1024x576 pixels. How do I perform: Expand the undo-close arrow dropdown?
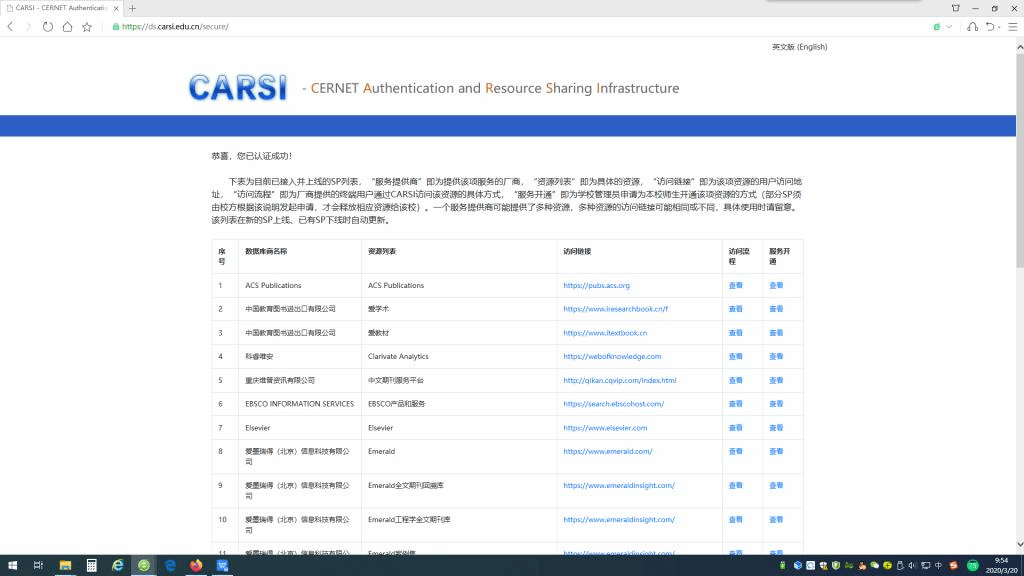(x=999, y=27)
